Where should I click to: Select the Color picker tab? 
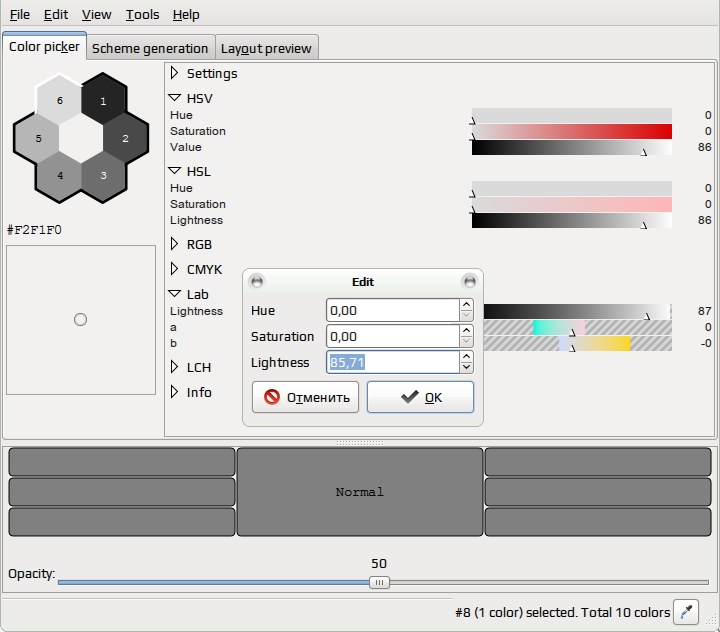point(44,46)
